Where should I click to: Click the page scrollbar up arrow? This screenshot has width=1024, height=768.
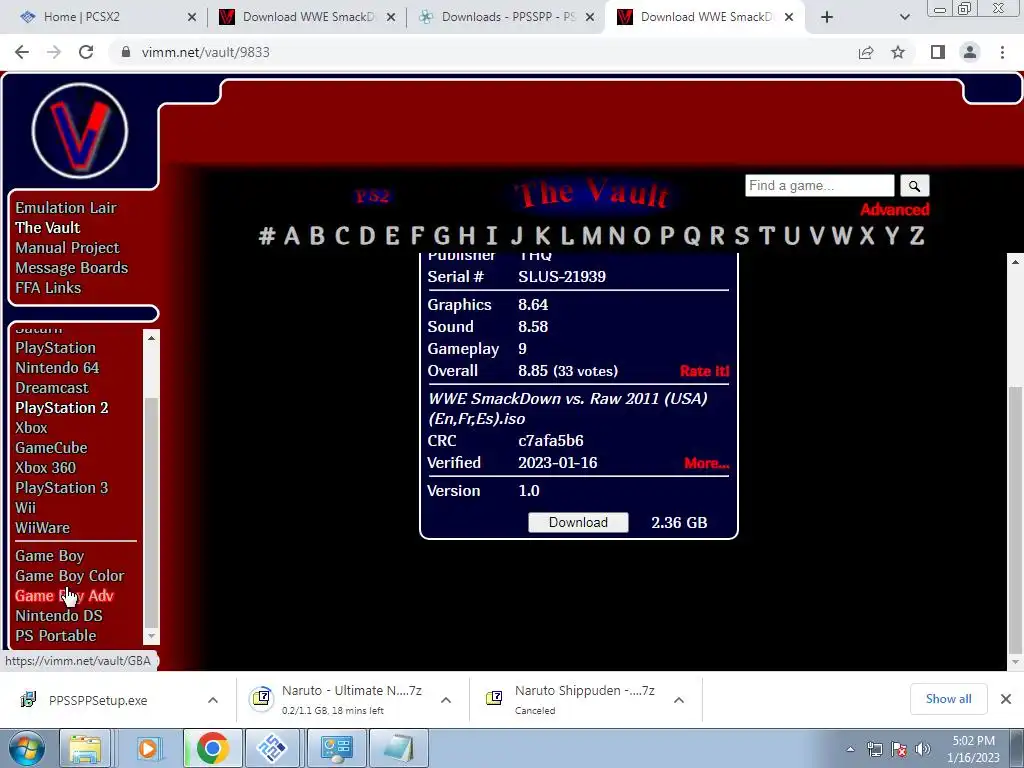(x=1016, y=262)
